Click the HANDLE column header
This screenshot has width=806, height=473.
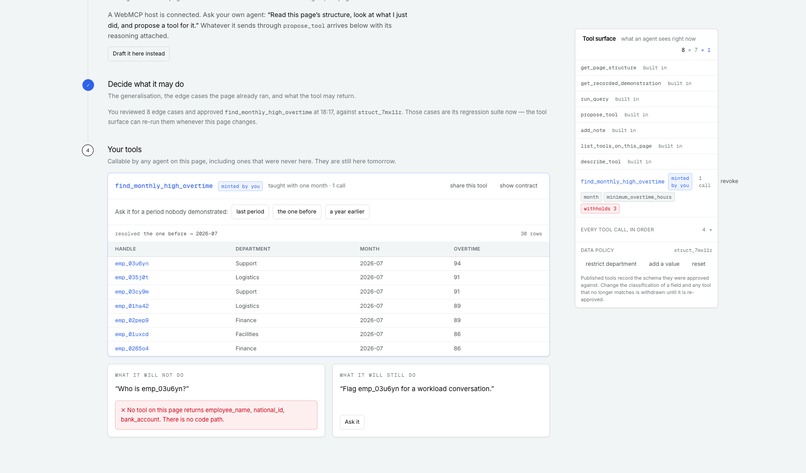(125, 249)
